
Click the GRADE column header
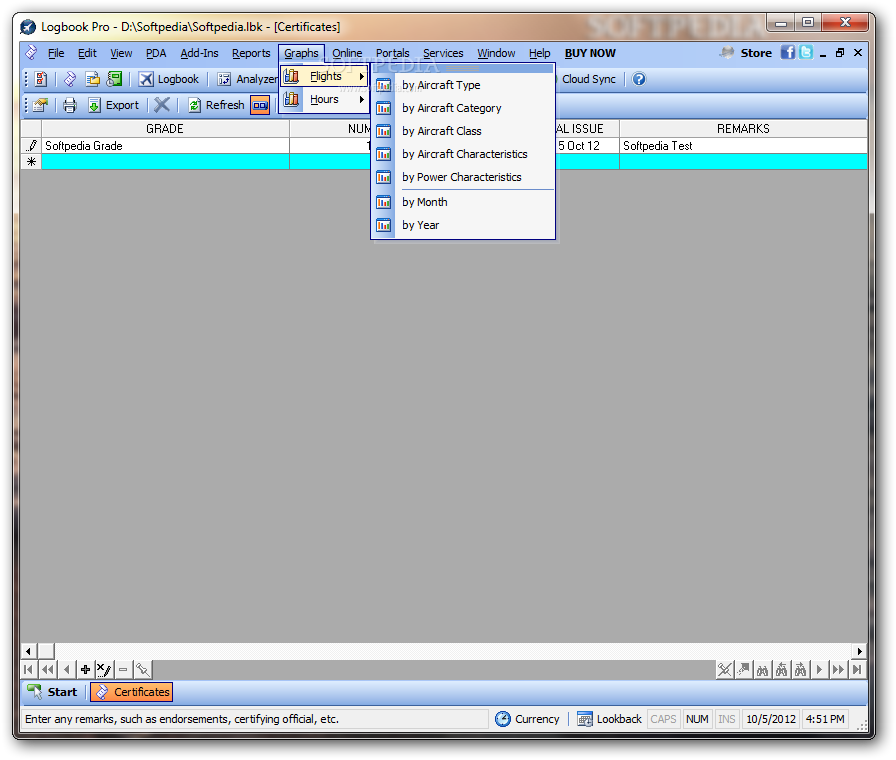click(165, 129)
